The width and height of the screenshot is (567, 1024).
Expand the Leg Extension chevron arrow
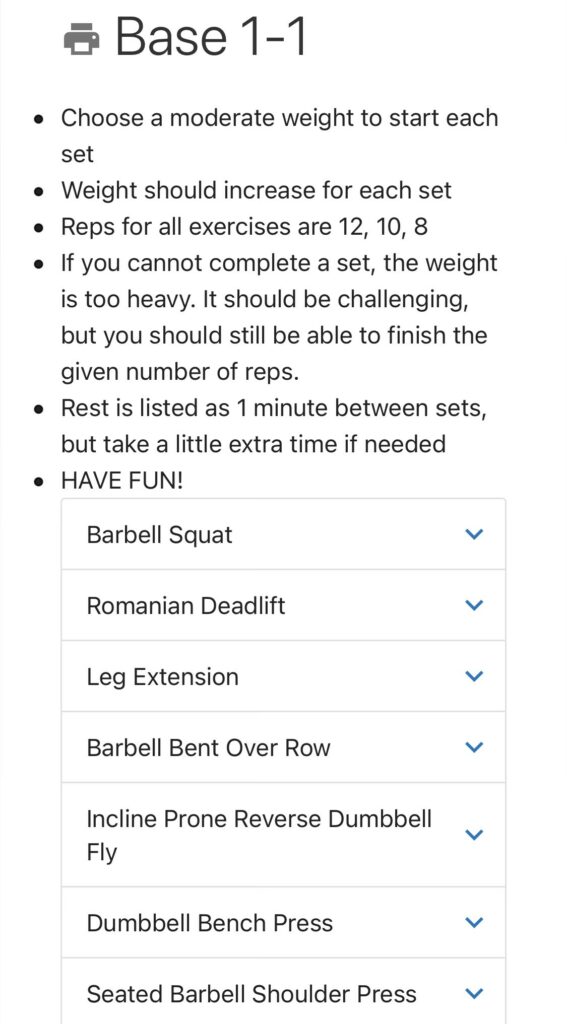click(x=474, y=676)
